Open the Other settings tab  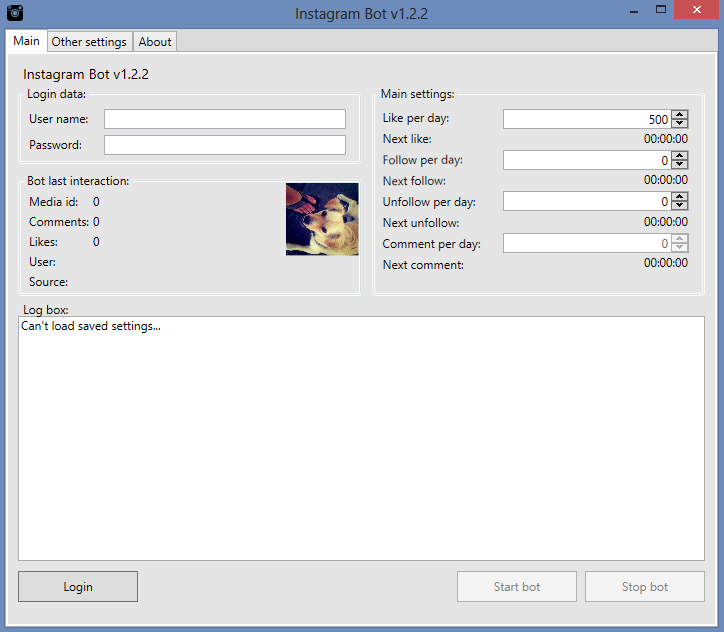point(89,42)
